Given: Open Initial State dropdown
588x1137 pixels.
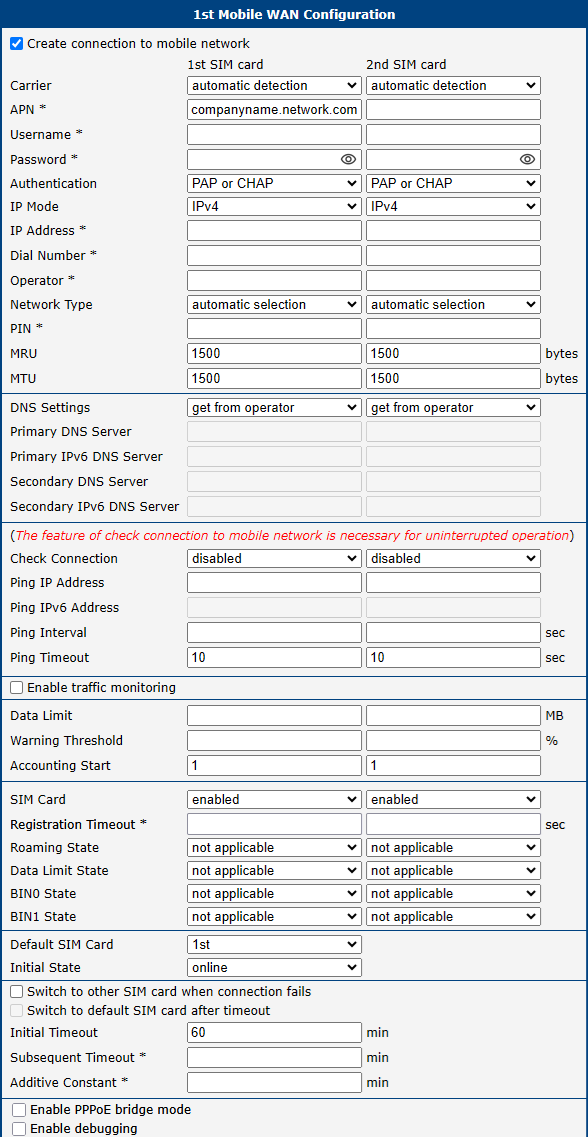Looking at the screenshot, I should click(x=274, y=968).
